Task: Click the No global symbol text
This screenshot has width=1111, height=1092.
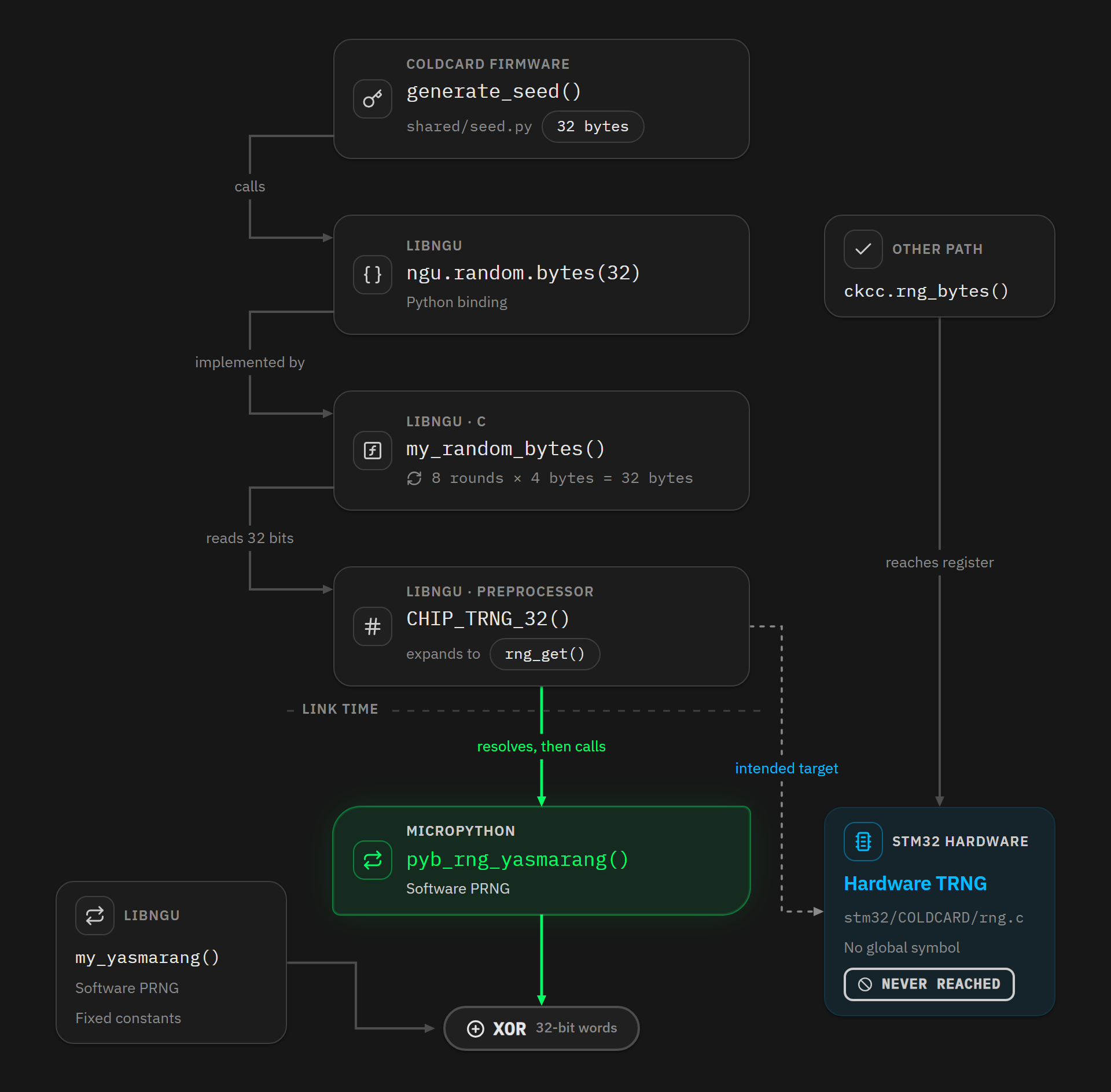Action: click(x=902, y=948)
